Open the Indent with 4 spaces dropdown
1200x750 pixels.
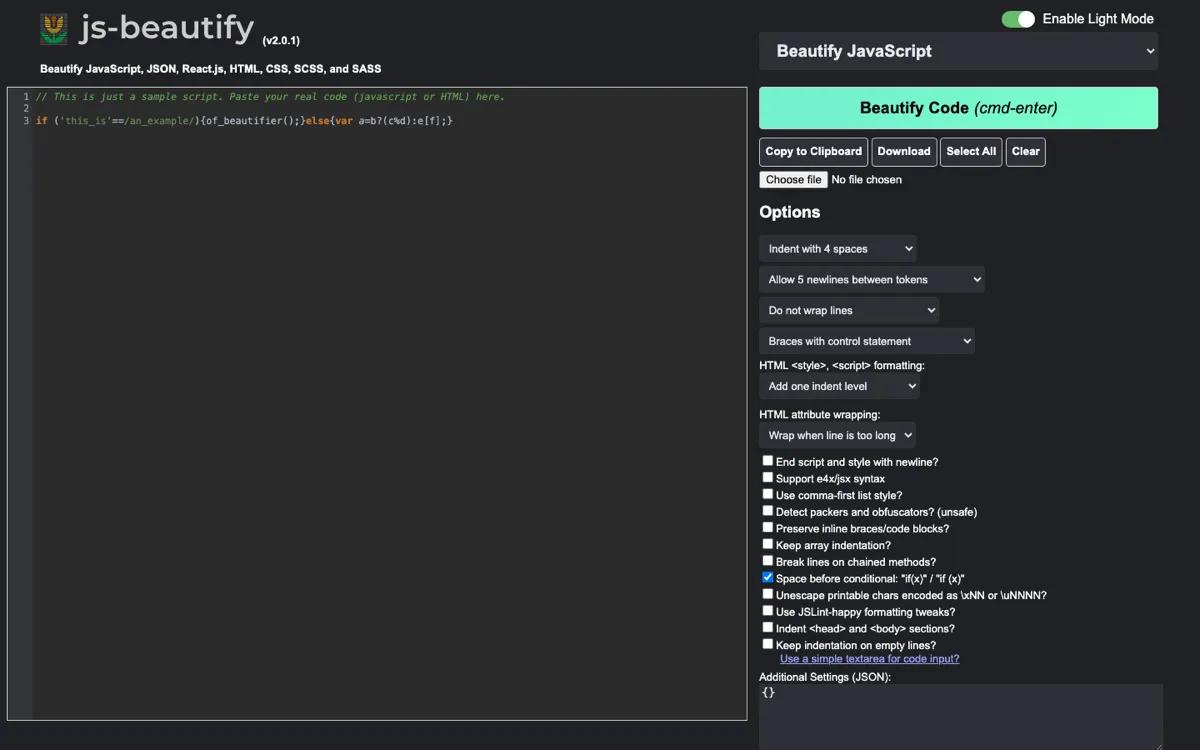(838, 249)
